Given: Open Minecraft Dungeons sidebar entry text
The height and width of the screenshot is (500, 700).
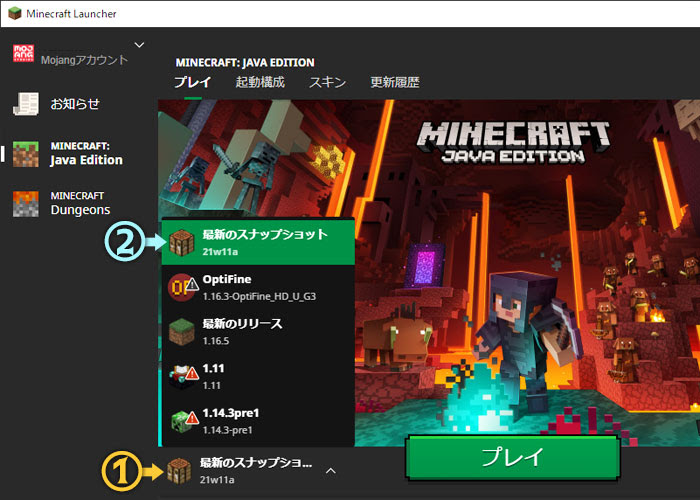Looking at the screenshot, I should coord(80,204).
